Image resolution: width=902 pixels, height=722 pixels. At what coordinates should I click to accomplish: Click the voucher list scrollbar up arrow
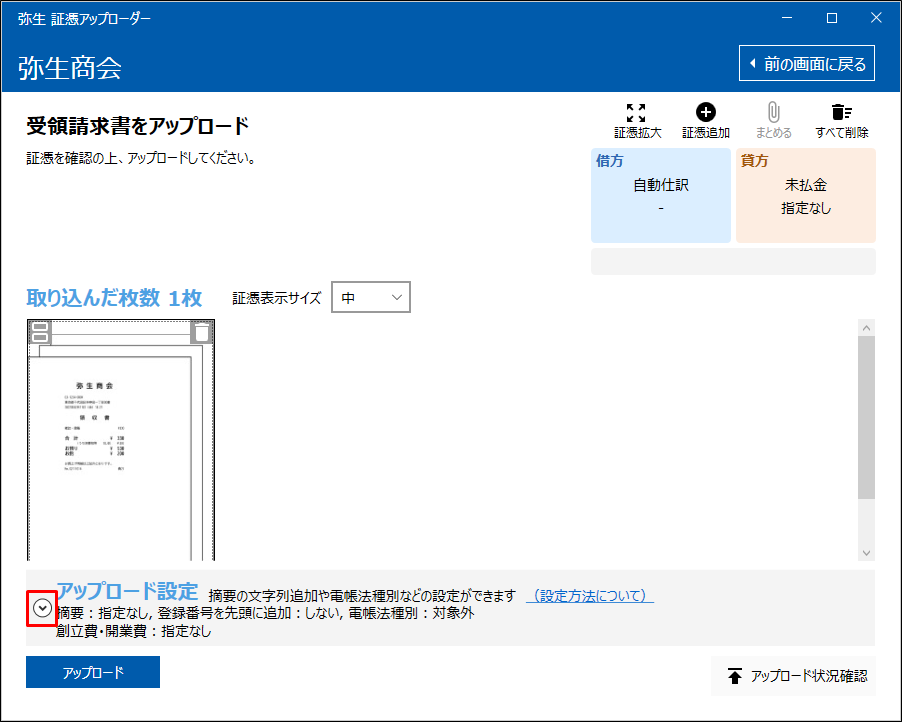pos(866,328)
